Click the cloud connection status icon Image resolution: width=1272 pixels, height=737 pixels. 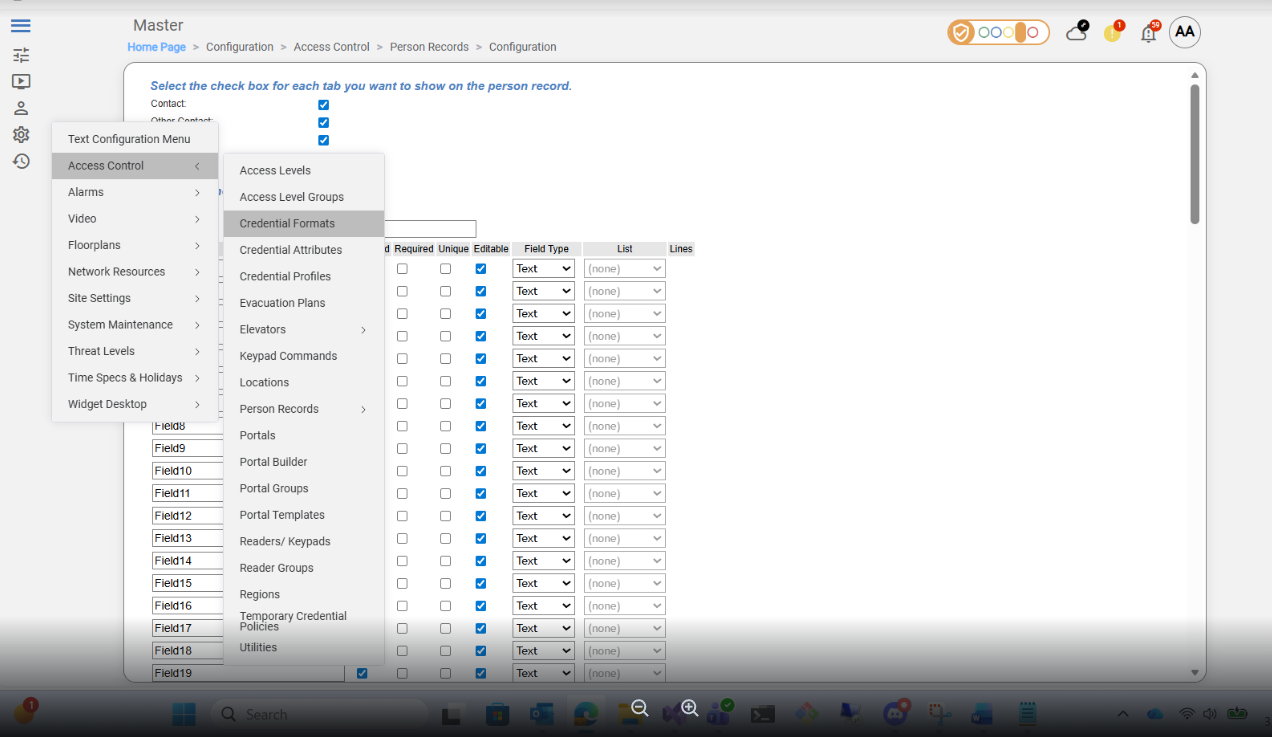pyautogui.click(x=1076, y=32)
